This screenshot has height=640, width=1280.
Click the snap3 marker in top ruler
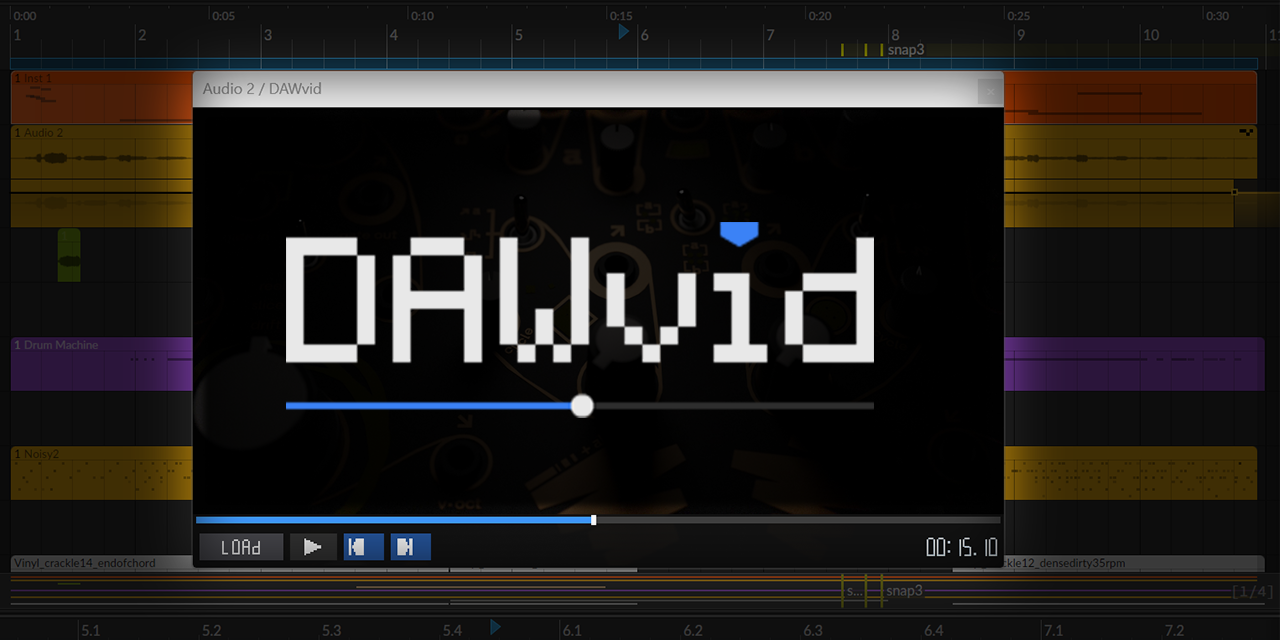click(x=905, y=49)
